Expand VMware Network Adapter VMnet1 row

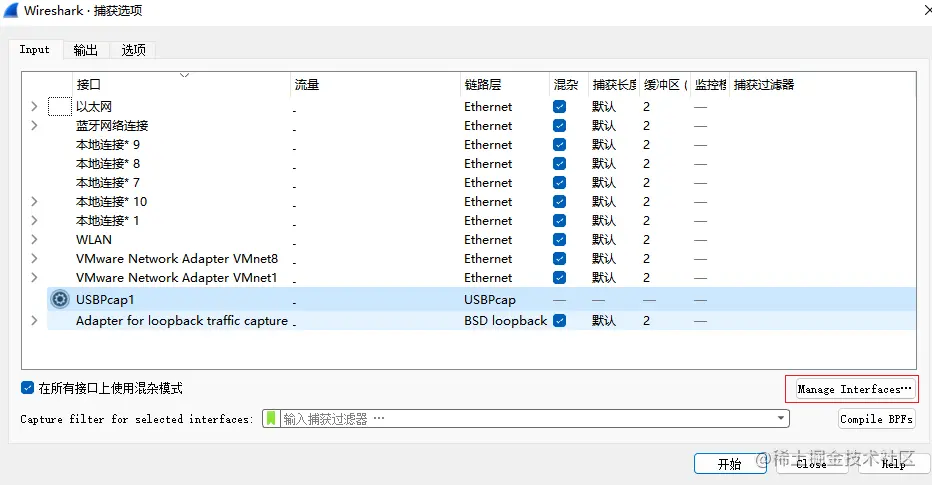pos(34,278)
